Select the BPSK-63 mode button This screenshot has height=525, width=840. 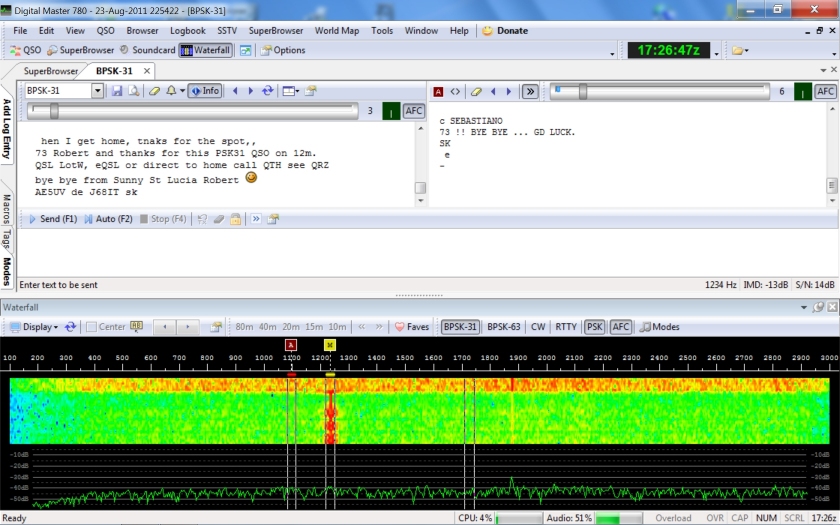[x=503, y=327]
